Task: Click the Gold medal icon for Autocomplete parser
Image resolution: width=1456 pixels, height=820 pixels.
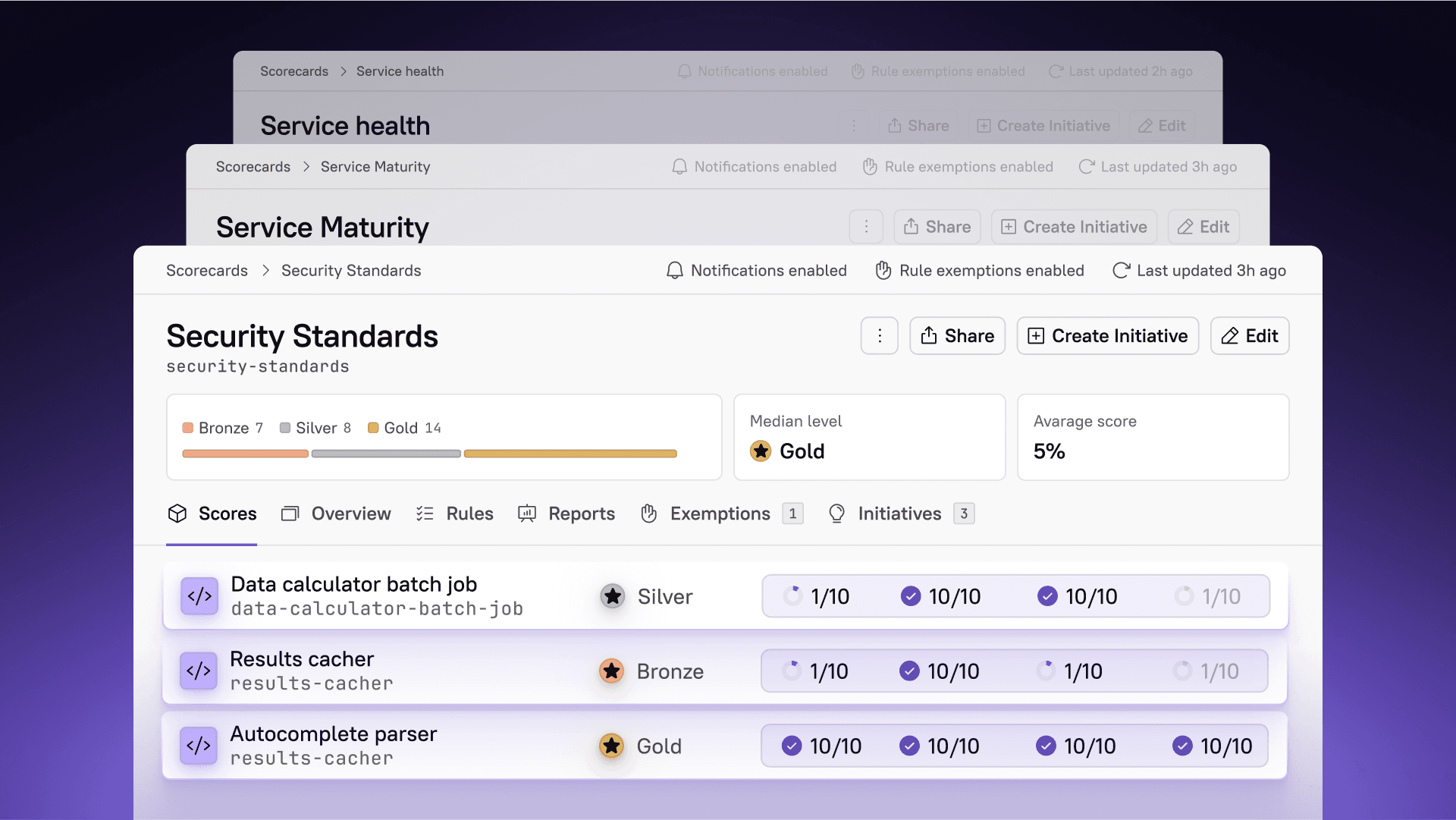Action: point(612,746)
